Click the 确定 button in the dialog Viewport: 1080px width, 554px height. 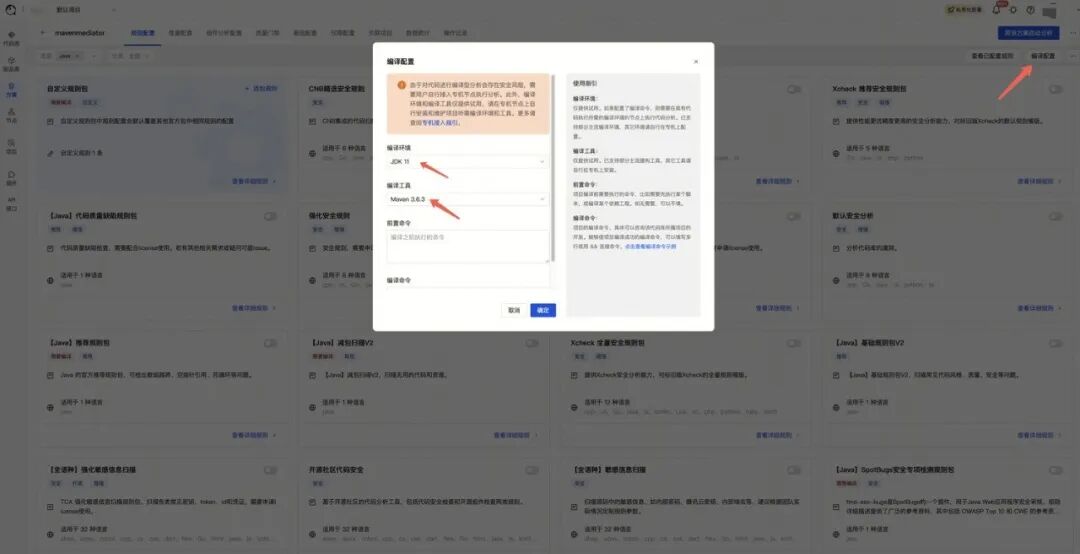click(543, 310)
